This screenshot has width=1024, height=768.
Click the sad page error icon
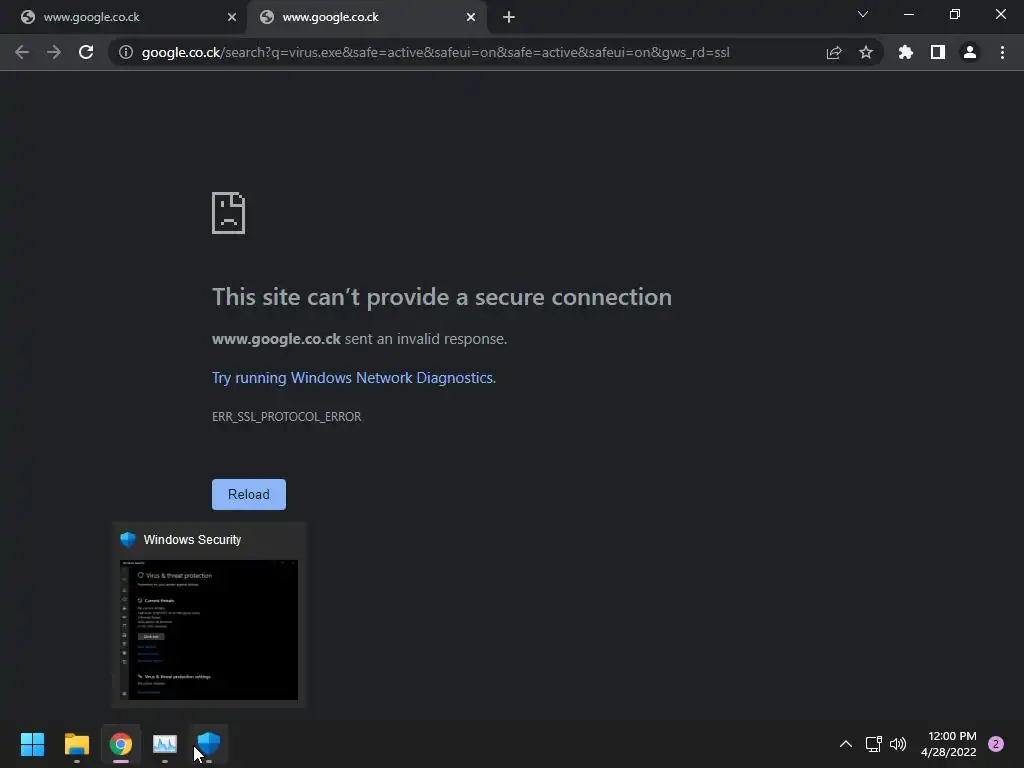click(229, 213)
